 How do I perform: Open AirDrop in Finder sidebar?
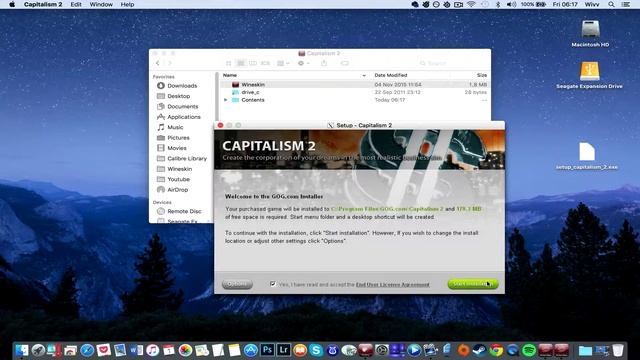[178, 190]
